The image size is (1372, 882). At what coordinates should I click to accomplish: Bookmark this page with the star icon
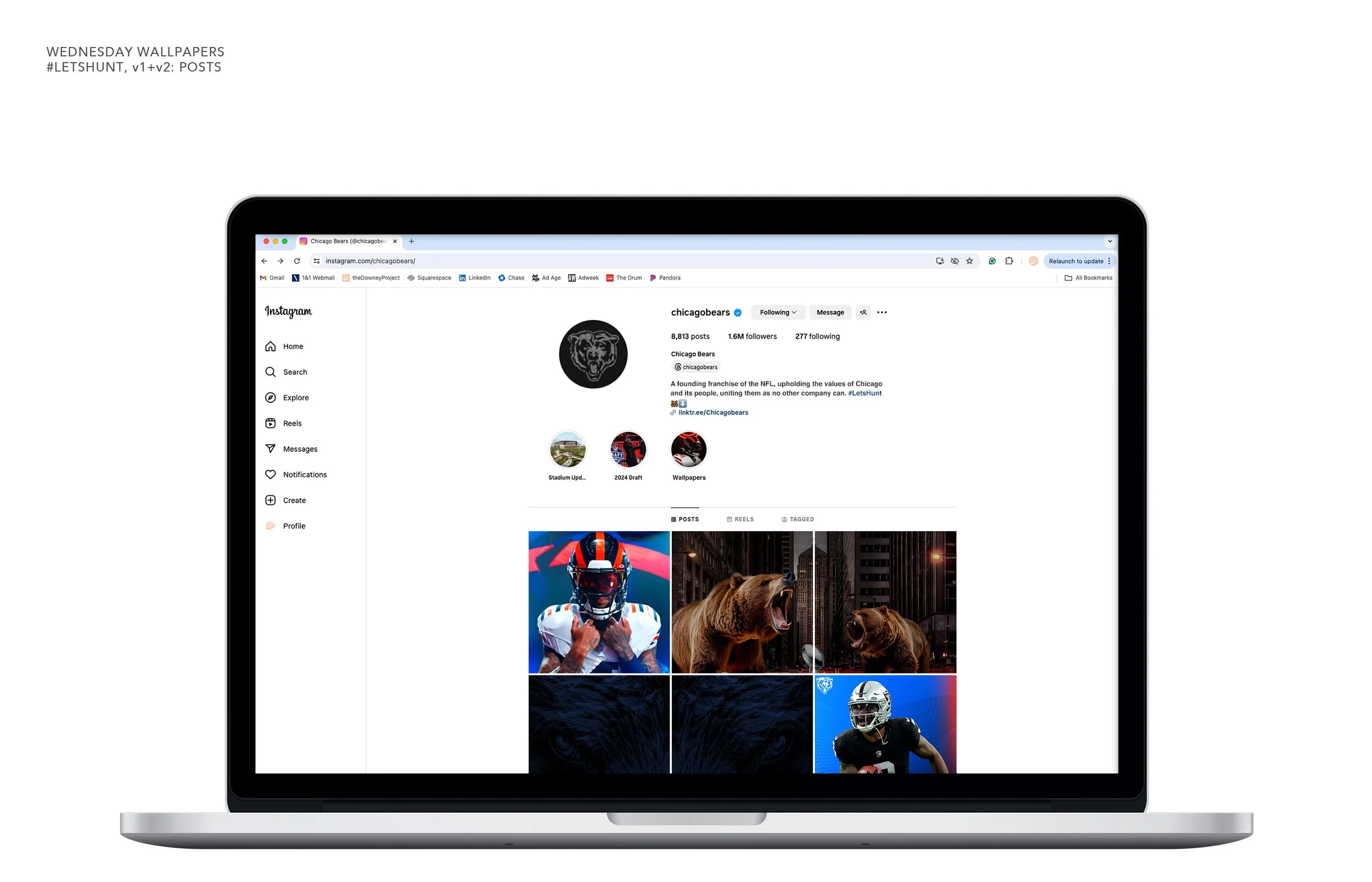(x=969, y=261)
